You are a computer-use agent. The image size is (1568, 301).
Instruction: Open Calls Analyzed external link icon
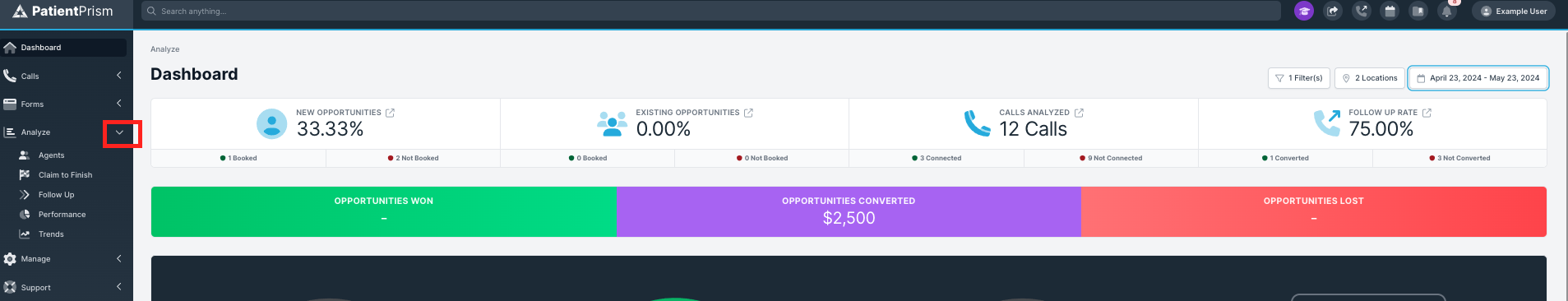[1079, 113]
